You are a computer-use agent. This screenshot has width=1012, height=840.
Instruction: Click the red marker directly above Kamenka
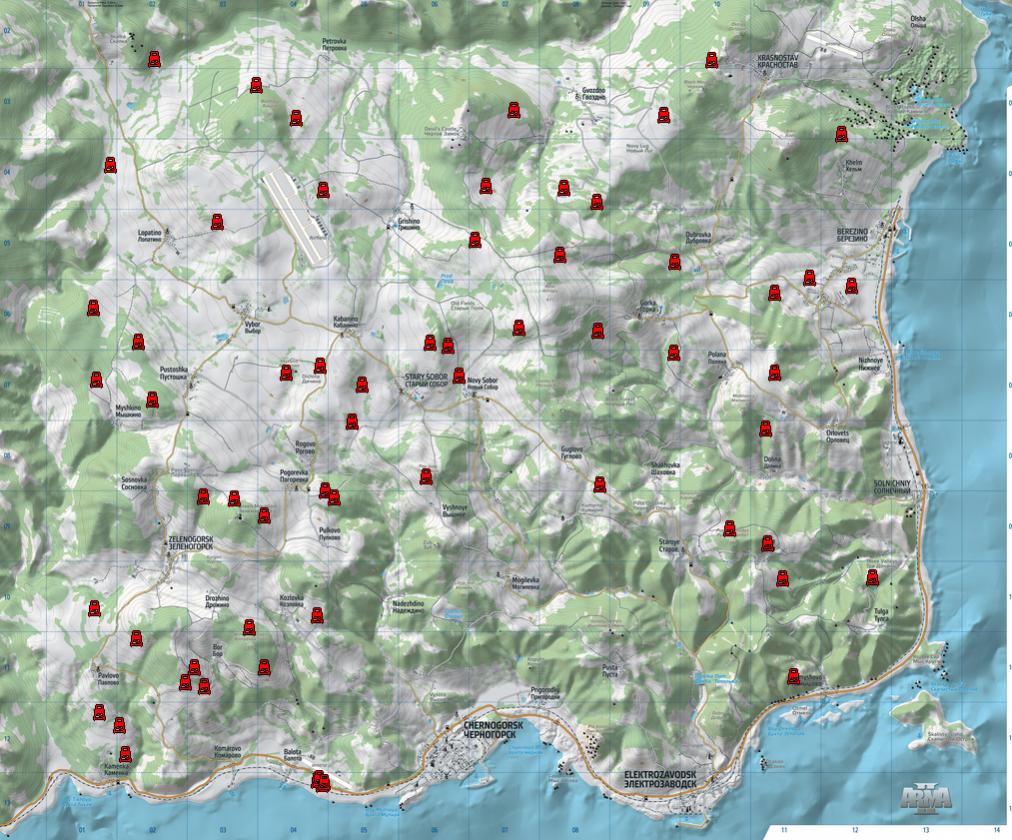click(x=125, y=754)
